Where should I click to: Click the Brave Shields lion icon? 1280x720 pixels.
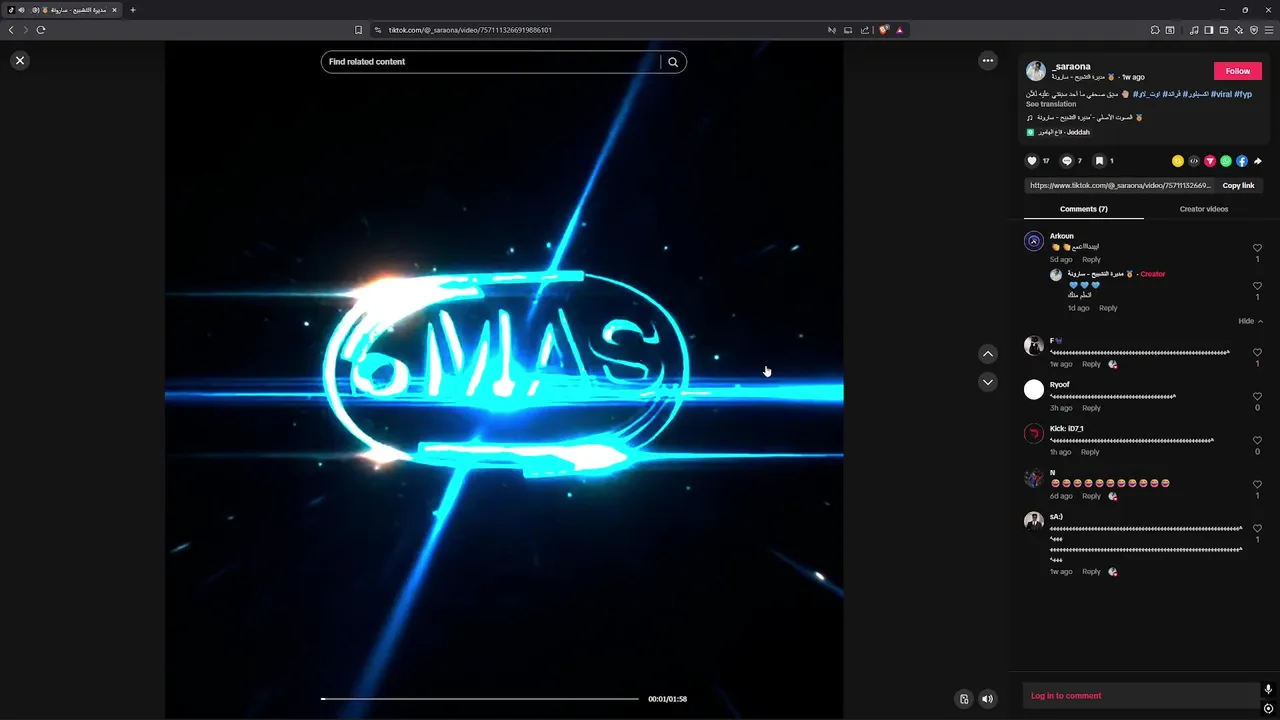[x=883, y=30]
